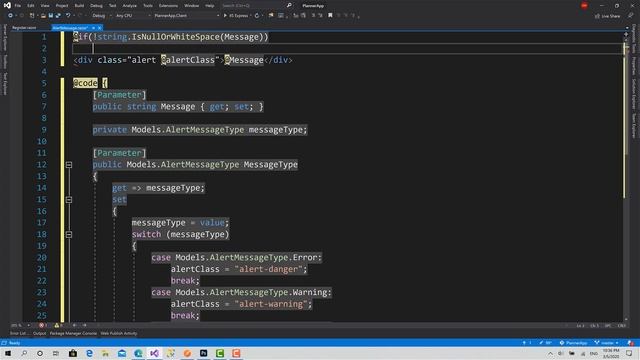Click the Ready status text
This screenshot has width=640, height=360.
click(x=15, y=343)
